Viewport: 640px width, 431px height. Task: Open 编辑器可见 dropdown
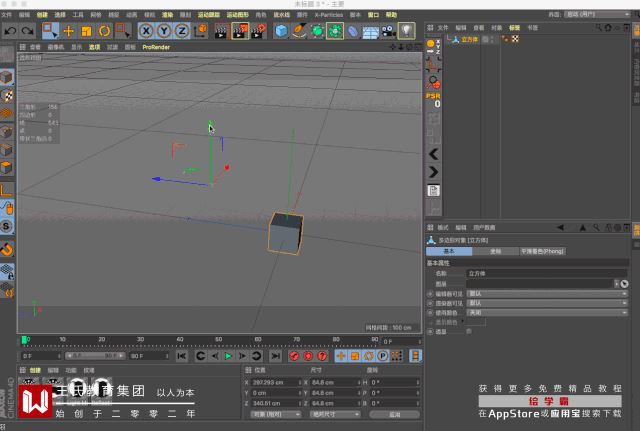tap(547, 294)
